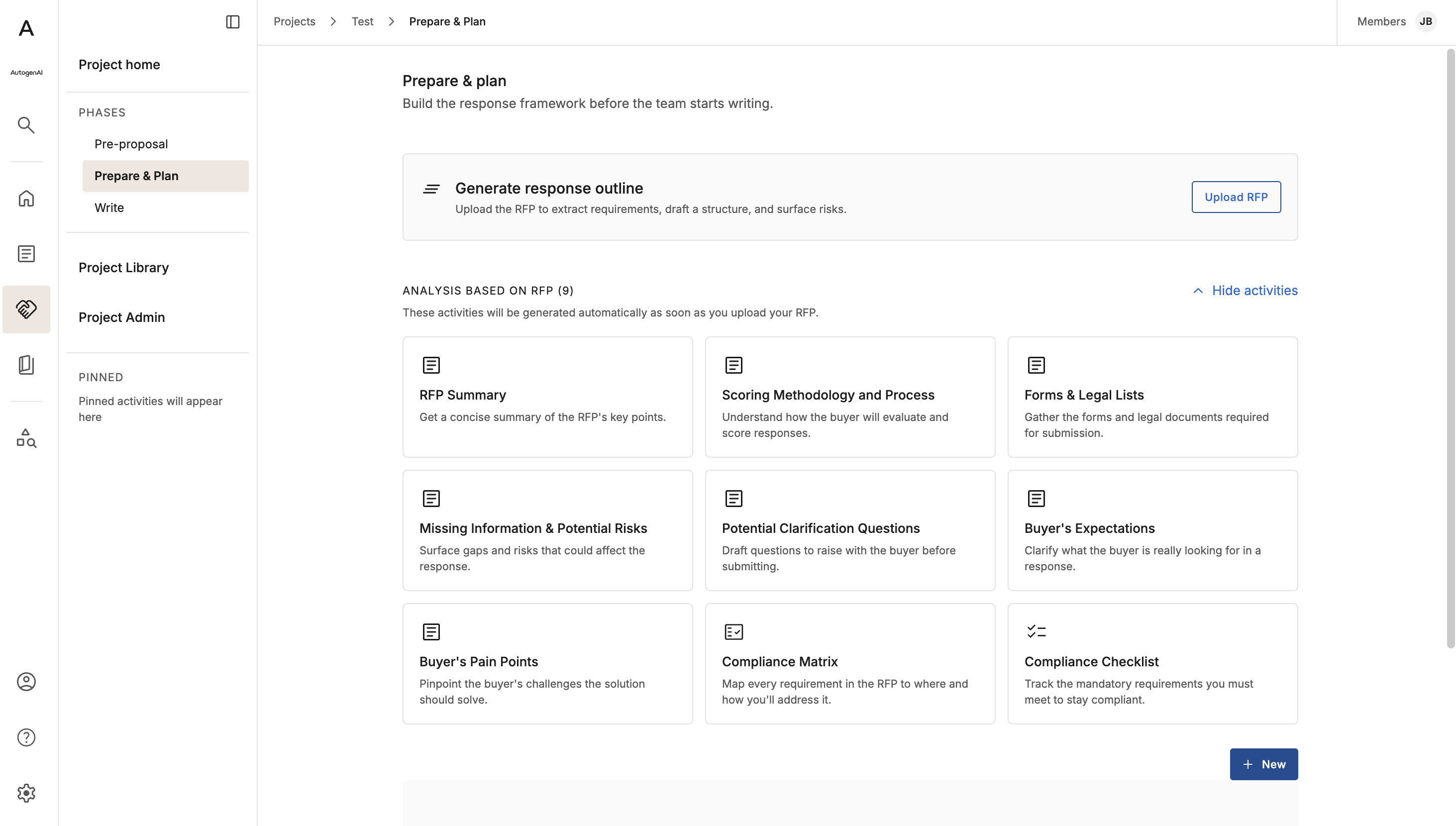1456x826 pixels.
Task: Click the Buyer's Pain Points card icon
Action: pos(431,631)
